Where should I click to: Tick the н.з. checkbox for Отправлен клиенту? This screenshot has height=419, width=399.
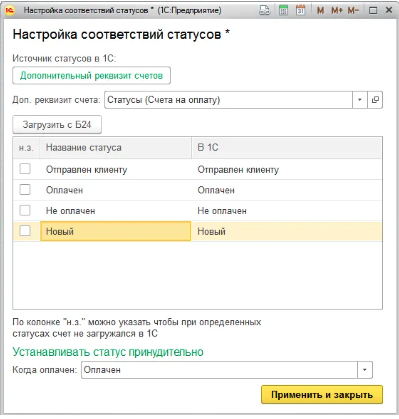[25, 169]
